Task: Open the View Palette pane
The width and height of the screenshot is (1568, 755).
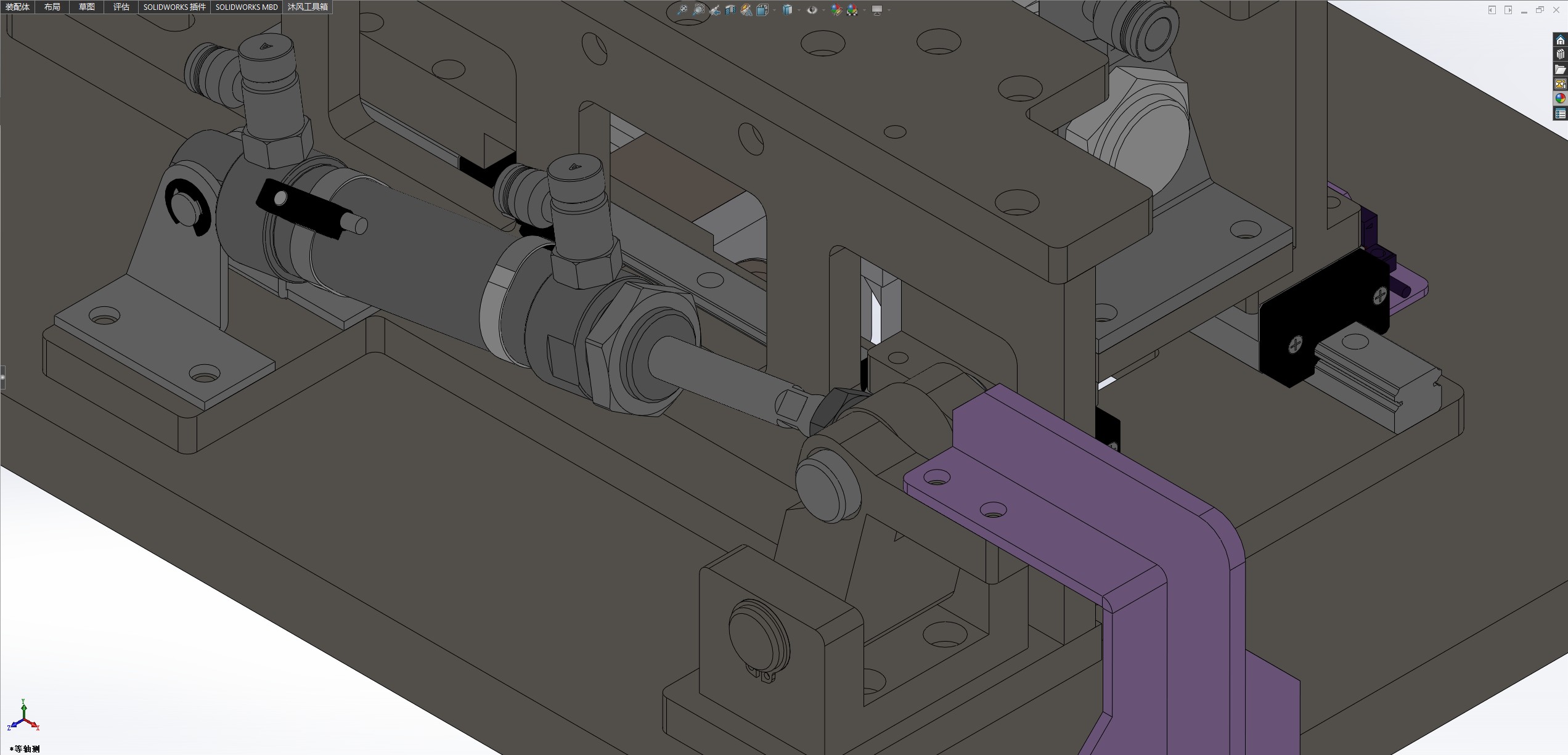Action: pos(1560,84)
